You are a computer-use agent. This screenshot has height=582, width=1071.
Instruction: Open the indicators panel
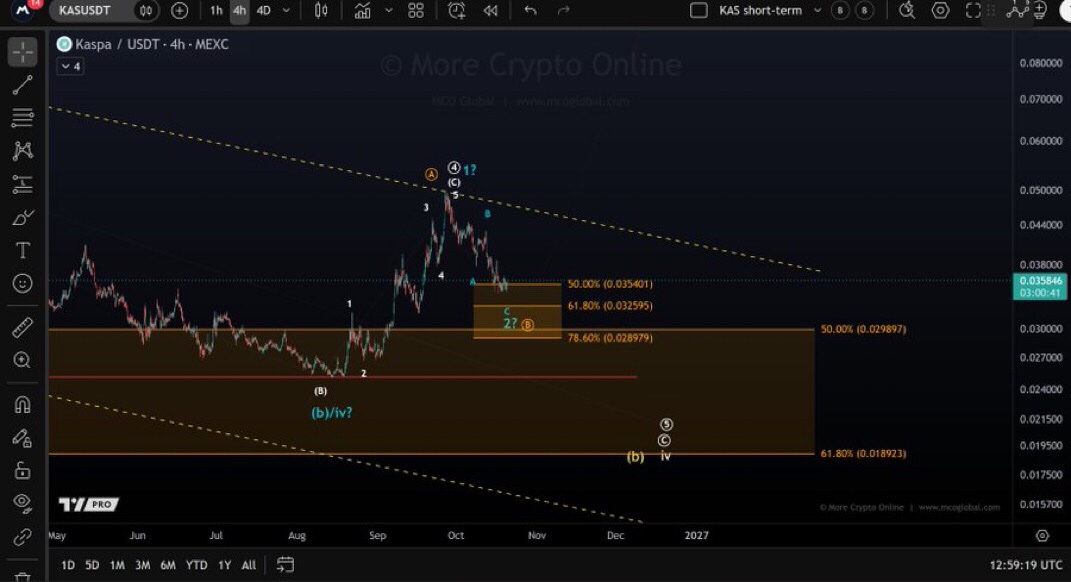point(363,10)
